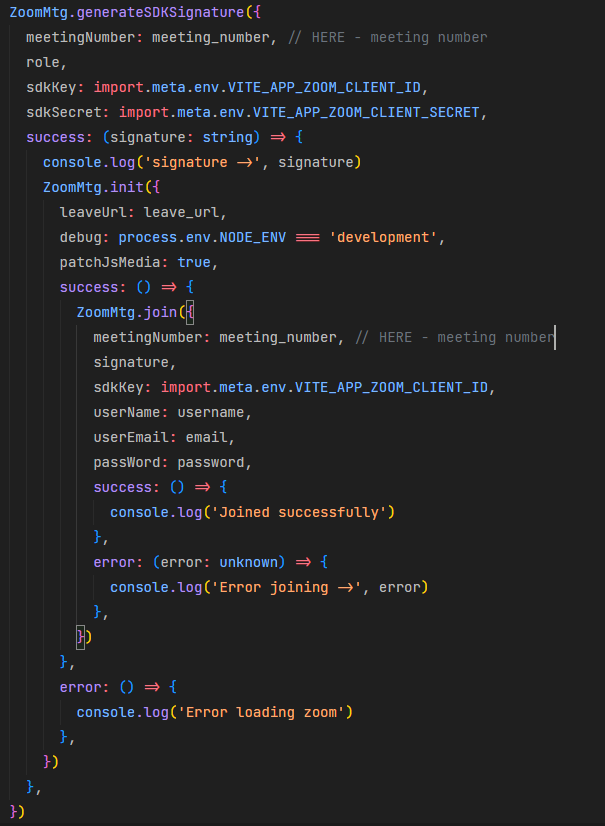
Task: Click the 'role,' shorthand property line
Action: (x=46, y=62)
